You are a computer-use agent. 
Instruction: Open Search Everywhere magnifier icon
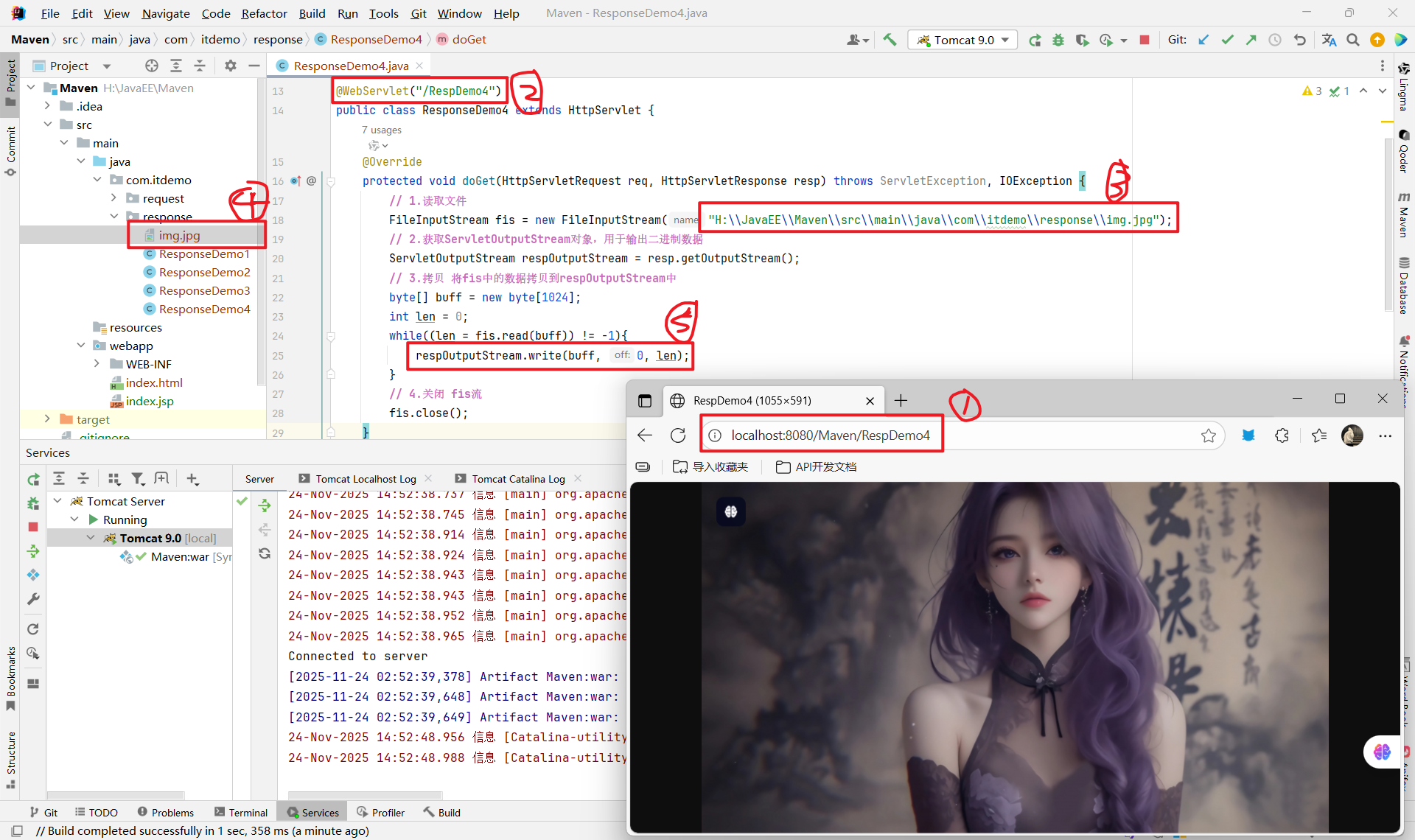click(1353, 40)
